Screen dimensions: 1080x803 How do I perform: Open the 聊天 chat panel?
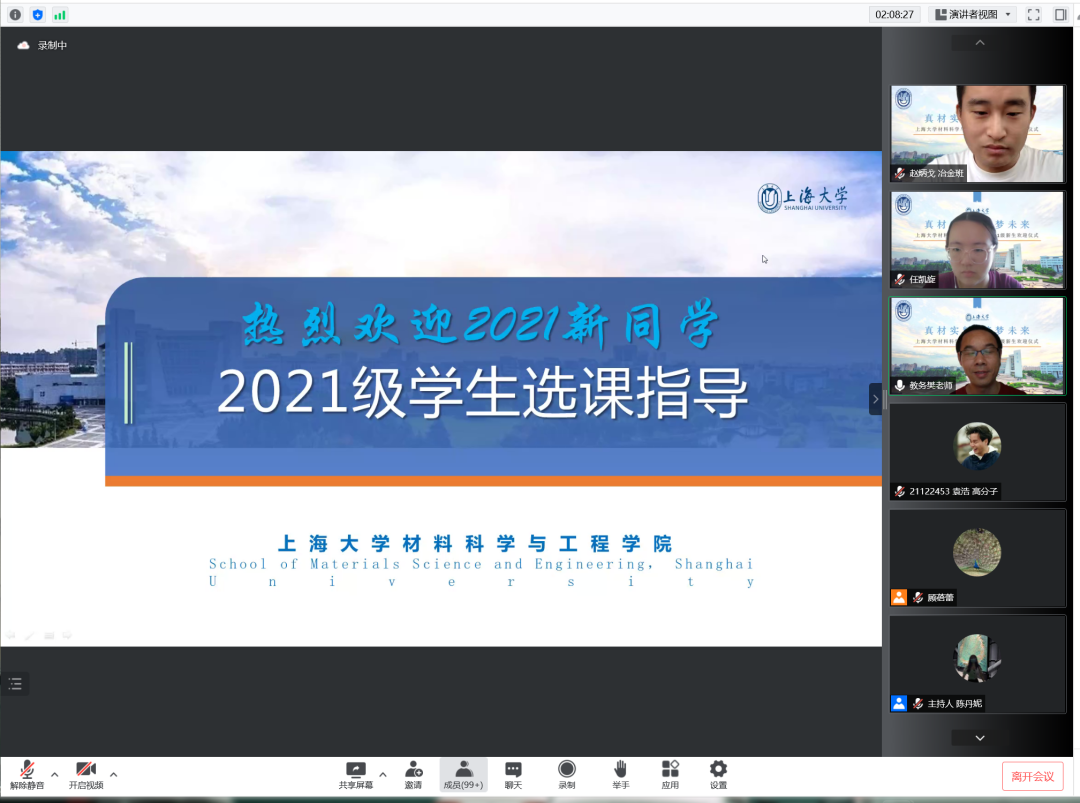click(513, 775)
